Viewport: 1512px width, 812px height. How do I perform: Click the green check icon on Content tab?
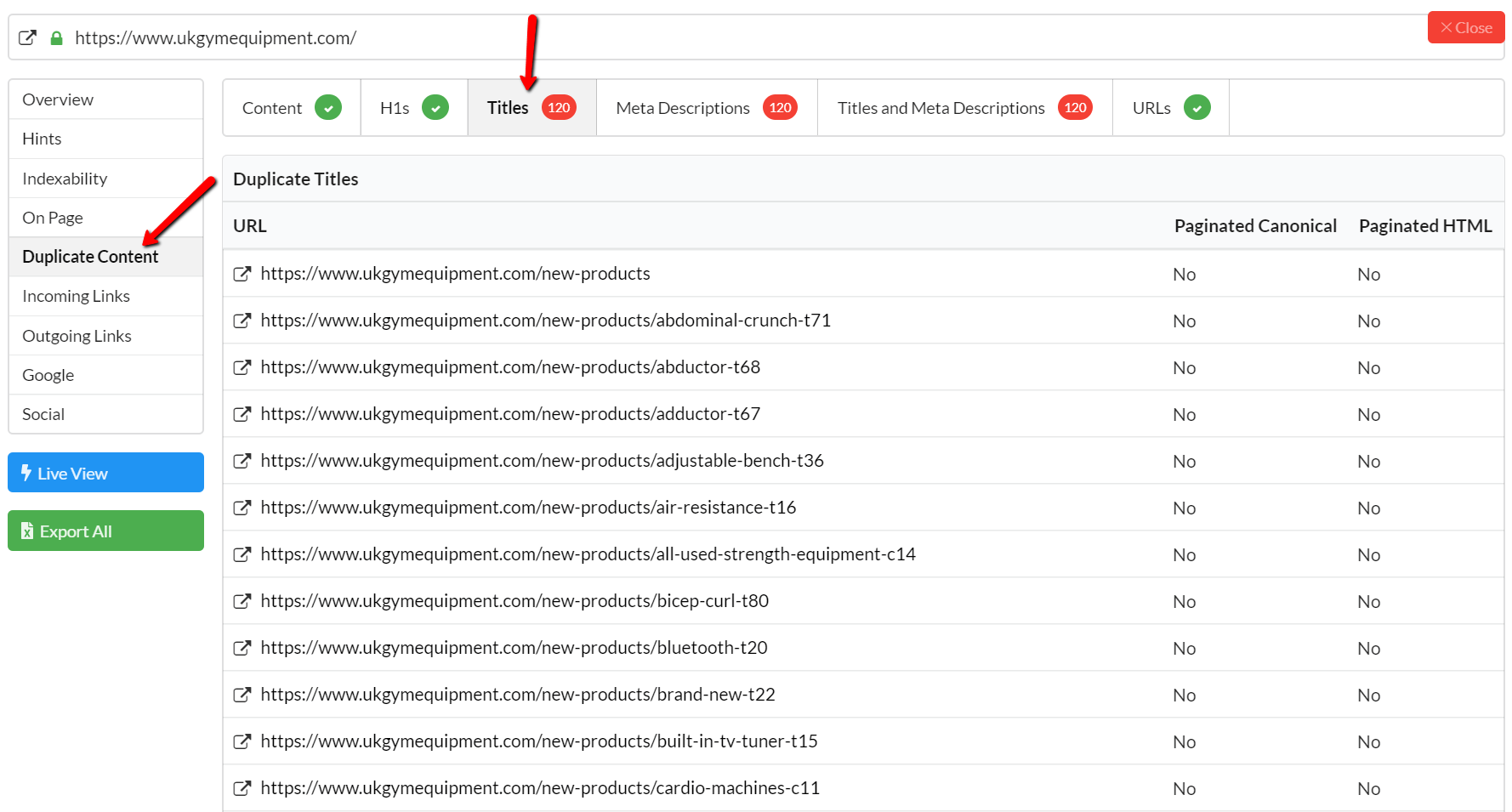tap(328, 108)
